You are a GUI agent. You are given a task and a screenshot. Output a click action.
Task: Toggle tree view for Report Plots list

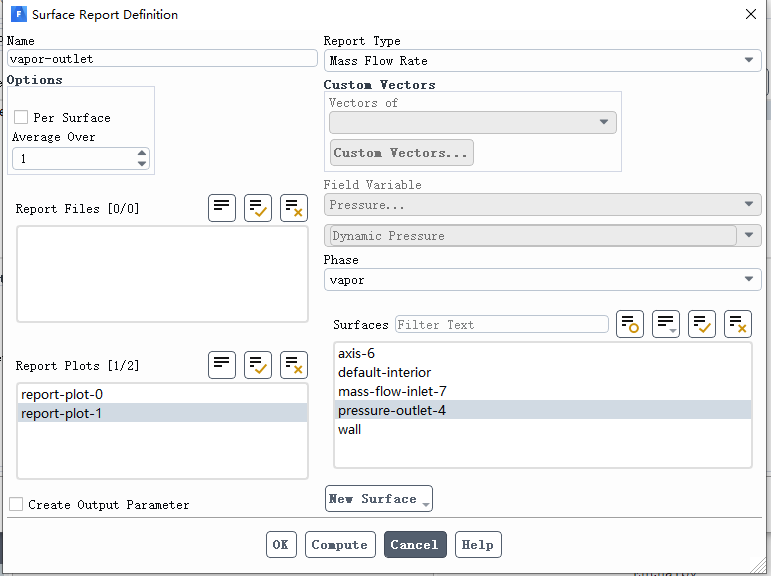pyautogui.click(x=222, y=365)
